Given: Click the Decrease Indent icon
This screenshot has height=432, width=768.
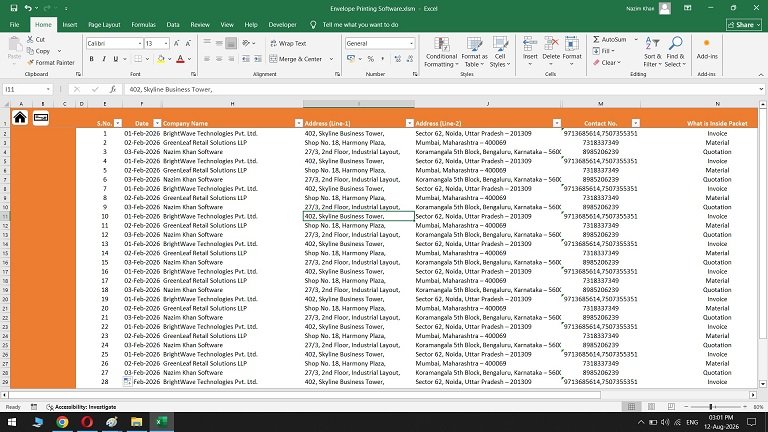Looking at the screenshot, I should tap(245, 59).
